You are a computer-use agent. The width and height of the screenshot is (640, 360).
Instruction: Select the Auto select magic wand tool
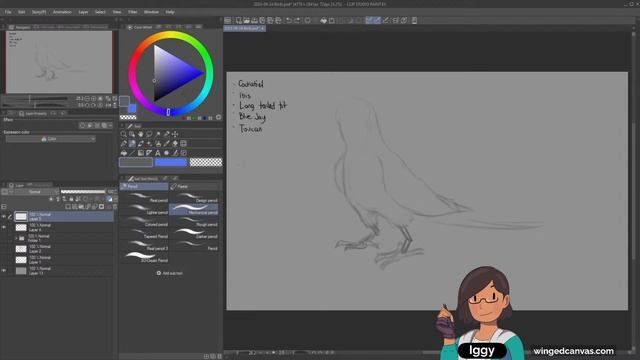click(158, 134)
